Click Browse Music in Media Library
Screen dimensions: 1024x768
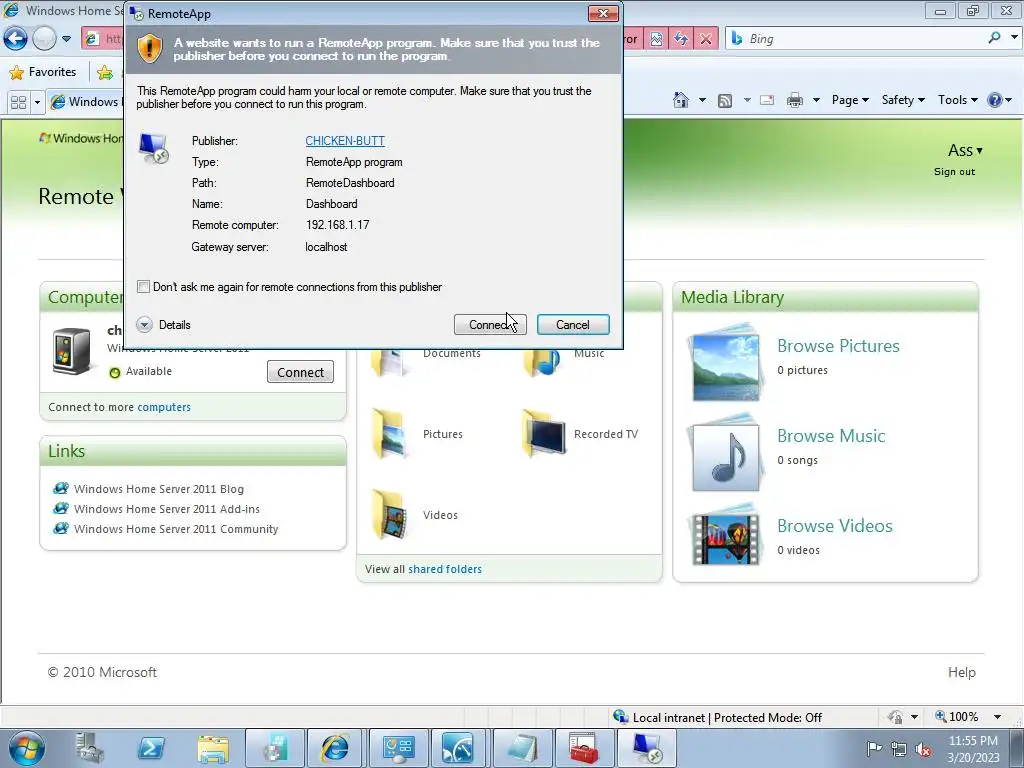[x=831, y=436]
